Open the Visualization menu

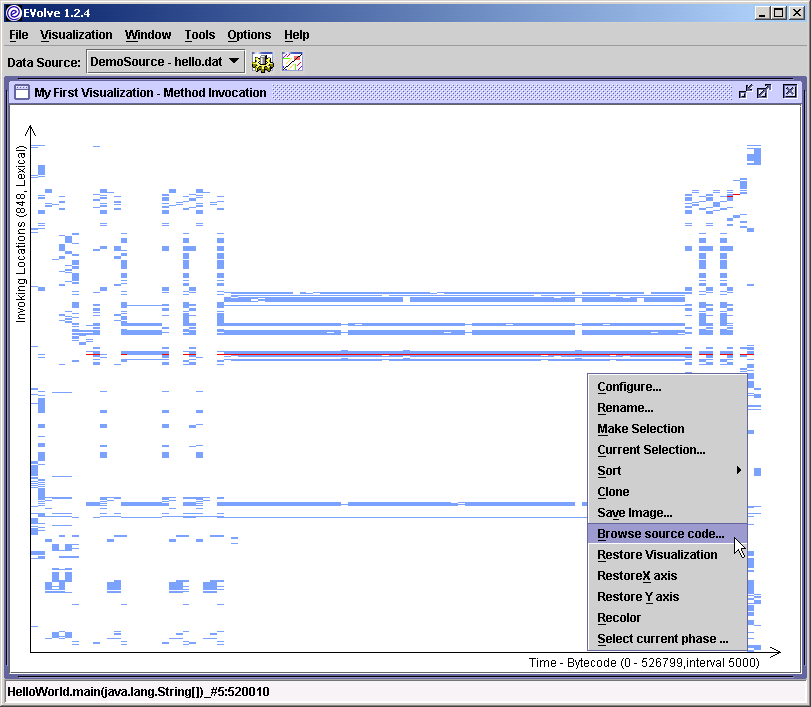76,35
